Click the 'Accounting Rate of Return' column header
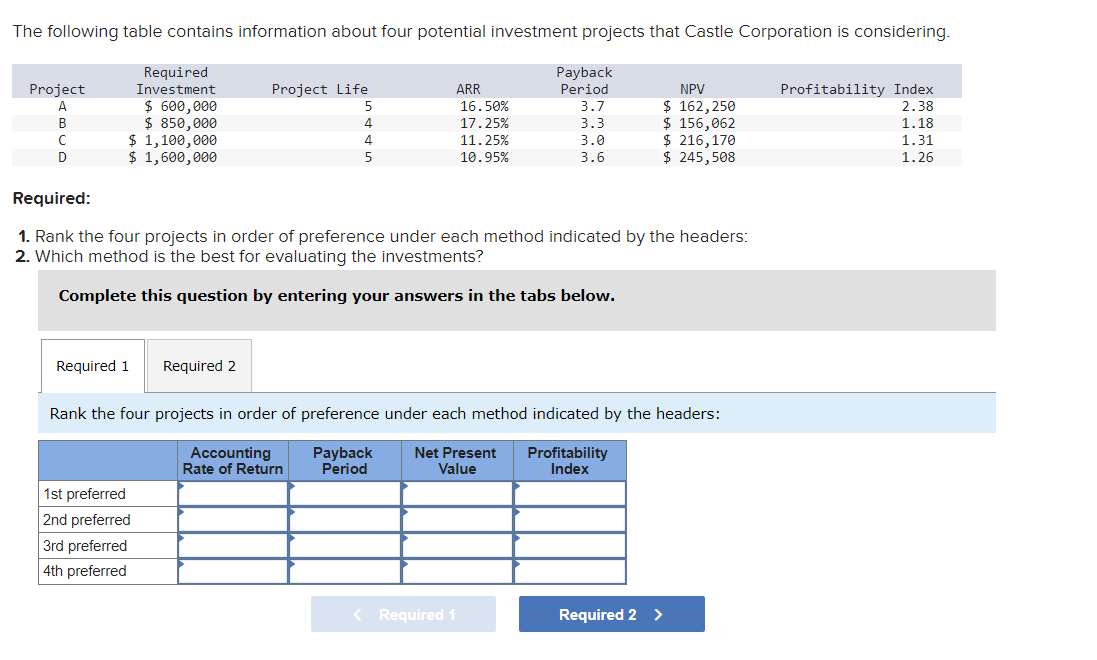 click(232, 461)
